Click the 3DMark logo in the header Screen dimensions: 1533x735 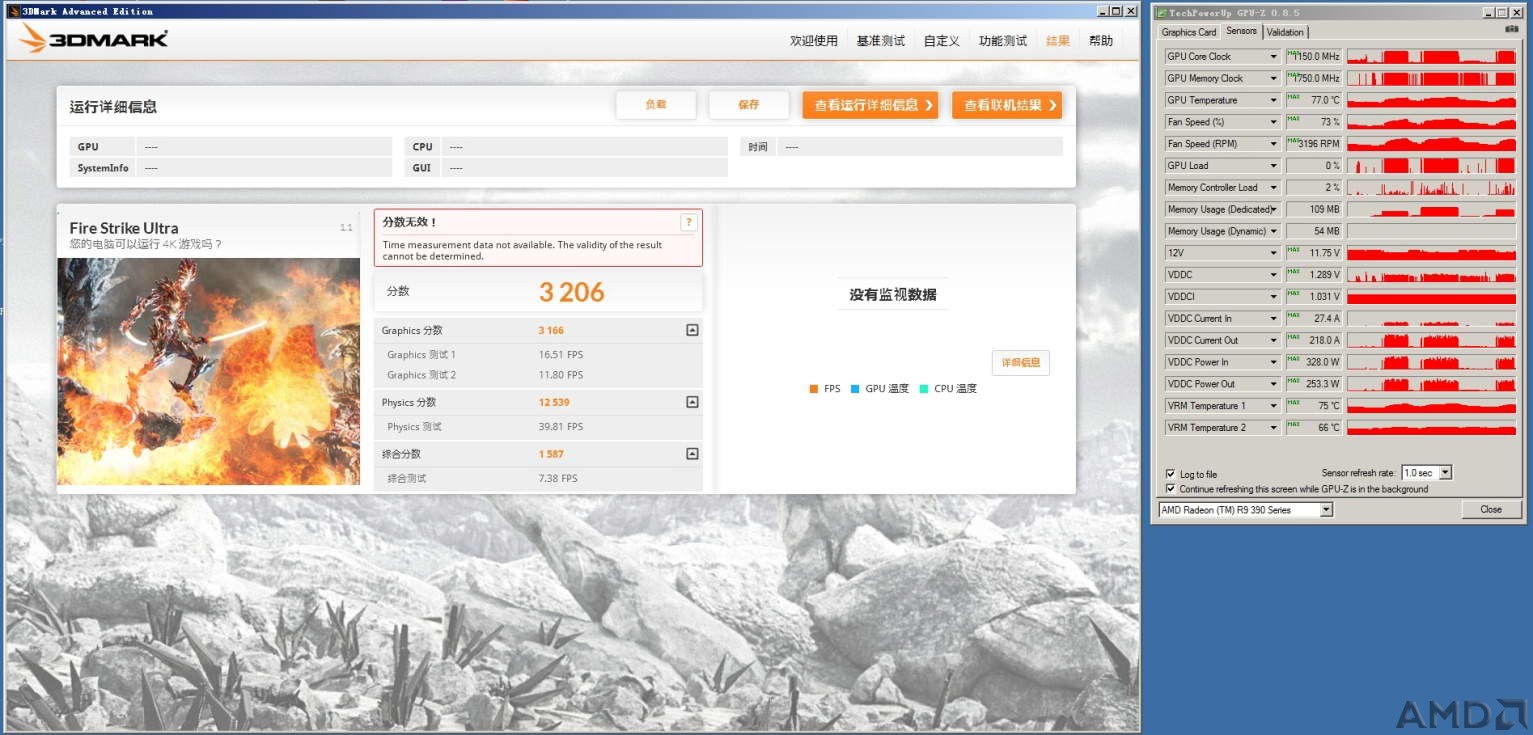pyautogui.click(x=94, y=39)
